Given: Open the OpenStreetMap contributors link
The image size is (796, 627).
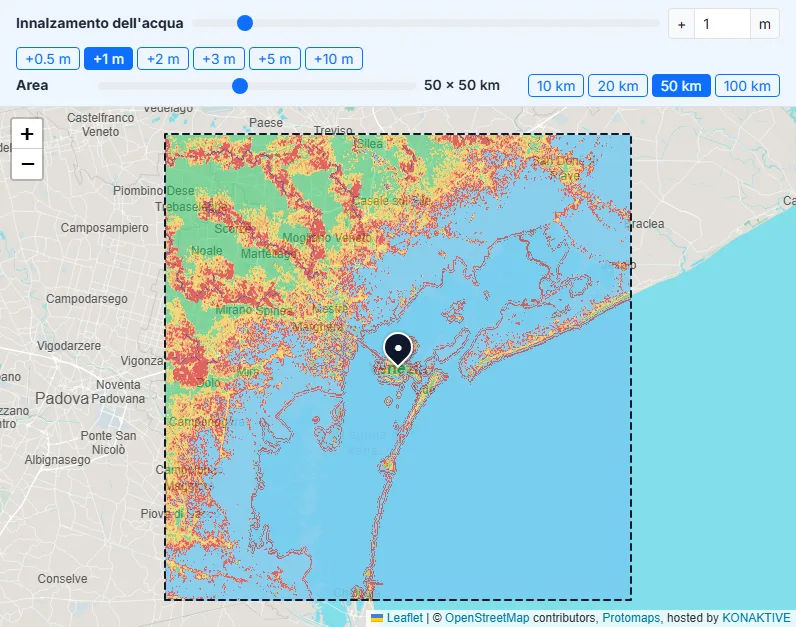Looking at the screenshot, I should (x=487, y=618).
